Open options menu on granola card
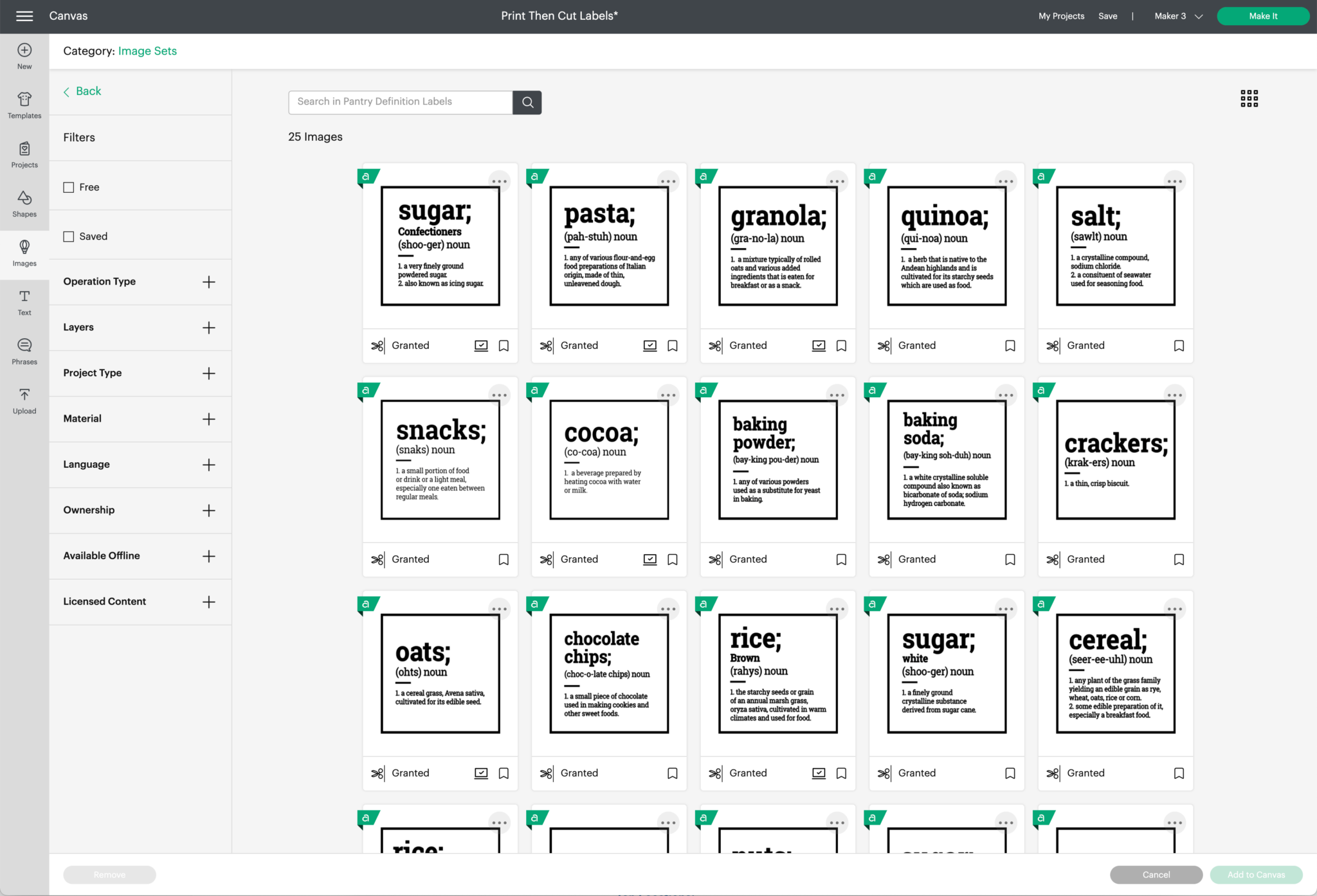This screenshot has height=896, width=1317. point(837,181)
